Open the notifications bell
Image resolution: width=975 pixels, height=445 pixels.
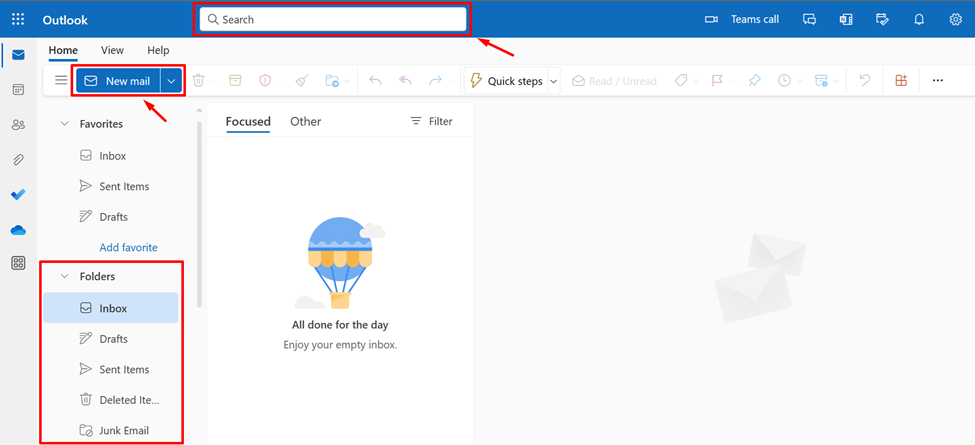click(919, 19)
